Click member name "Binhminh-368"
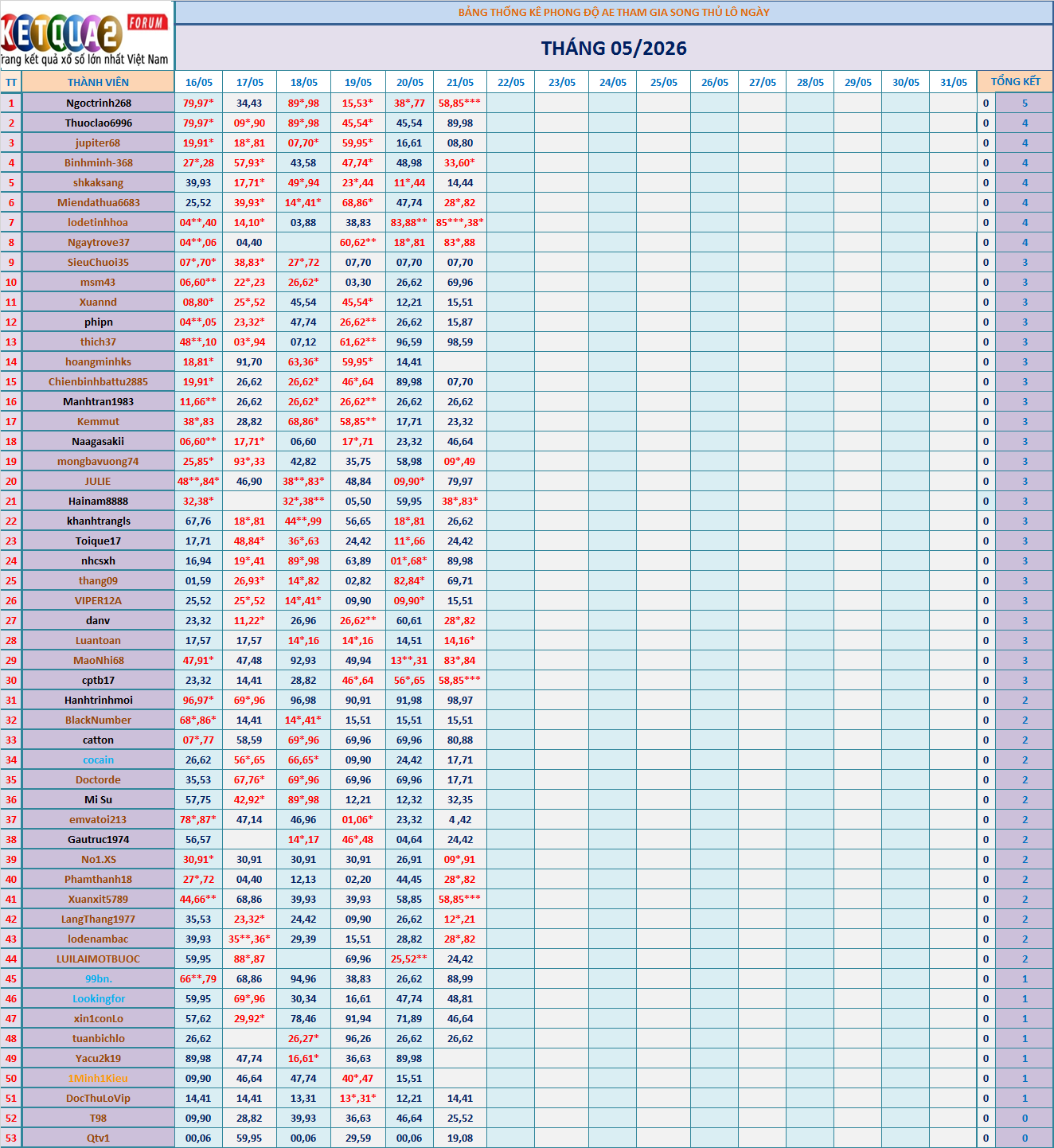The width and height of the screenshot is (1054, 1148). coord(99,162)
